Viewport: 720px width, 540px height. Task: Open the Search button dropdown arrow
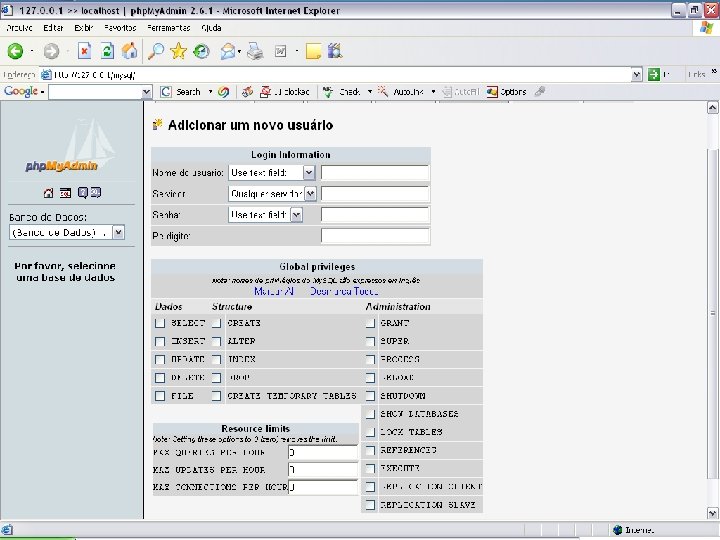tap(210, 92)
